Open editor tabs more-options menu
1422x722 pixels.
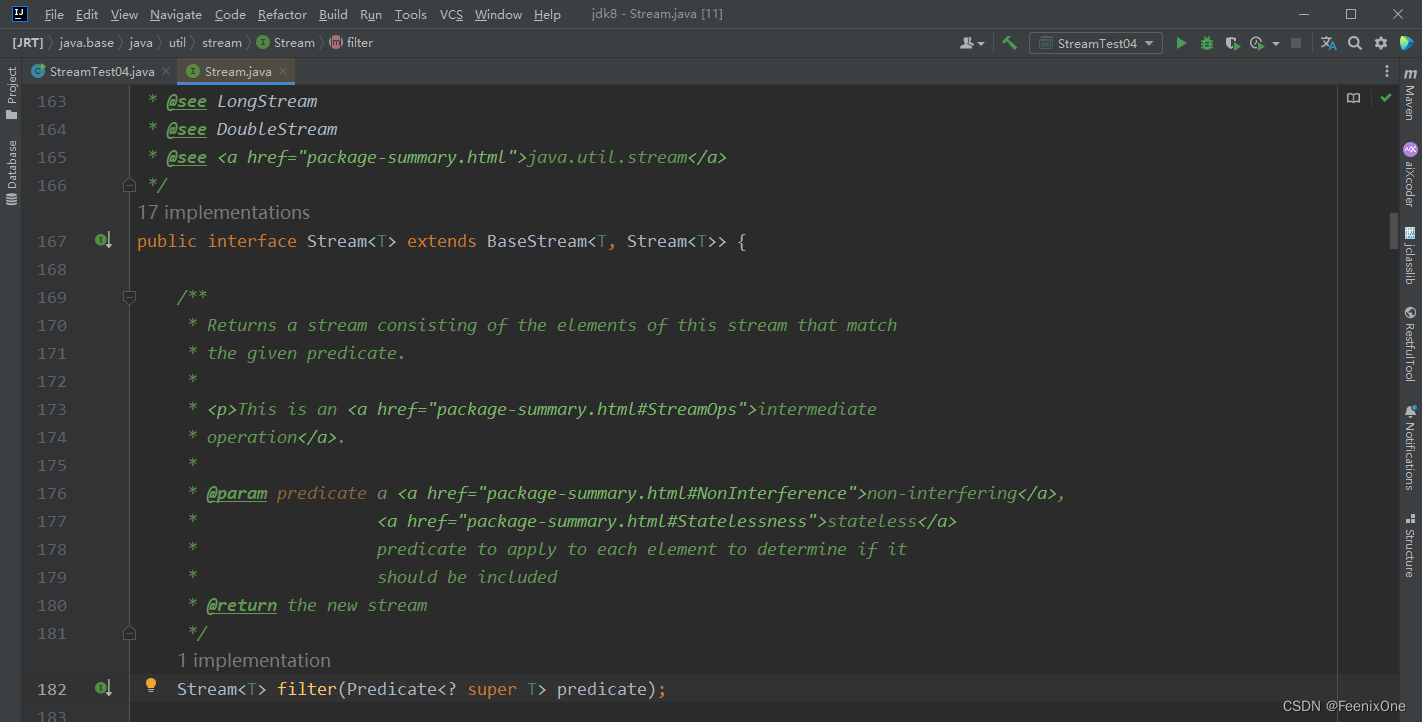coord(1386,71)
